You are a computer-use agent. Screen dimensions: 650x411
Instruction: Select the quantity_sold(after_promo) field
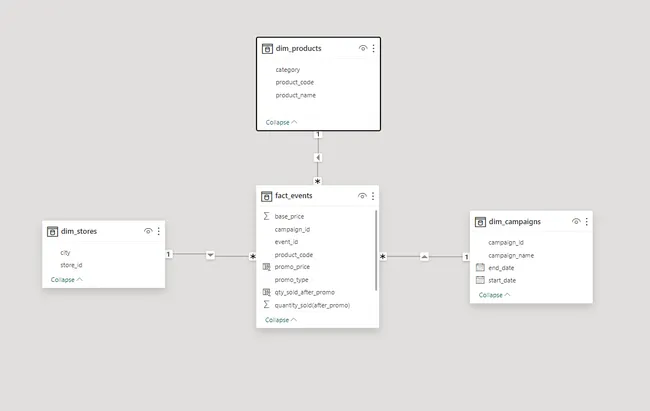pyautogui.click(x=312, y=305)
